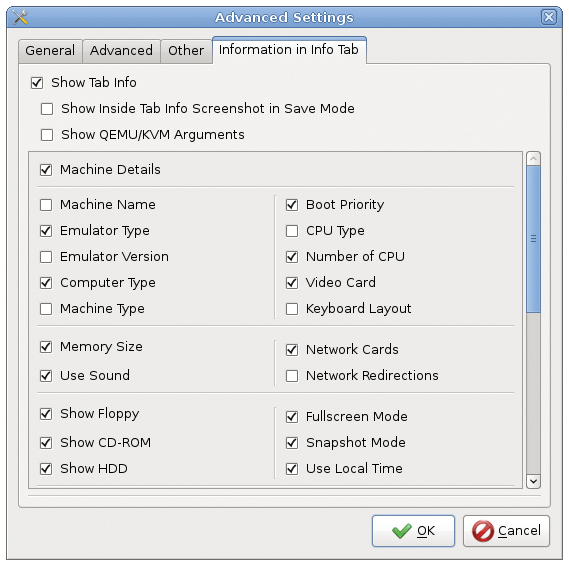Click the green checkmark OK button
The height and width of the screenshot is (566, 569).
click(413, 530)
